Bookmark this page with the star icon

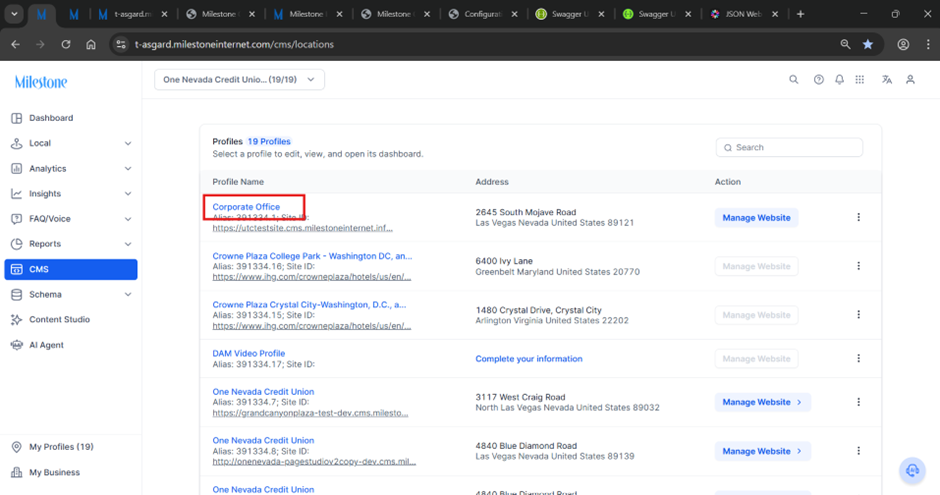(x=867, y=44)
